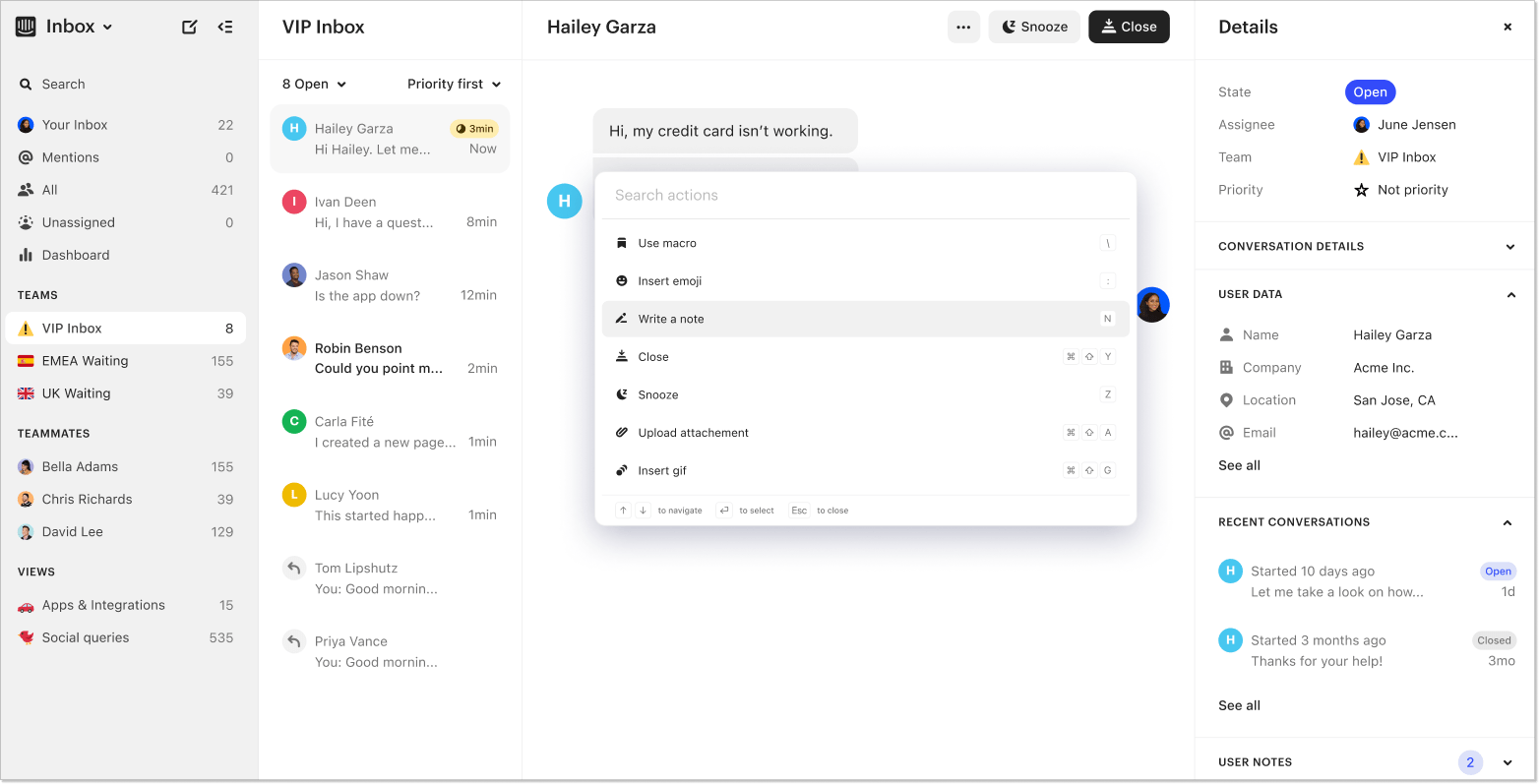Click the User Notes count badge 2
This screenshot has height=784, width=1539.
(1470, 762)
